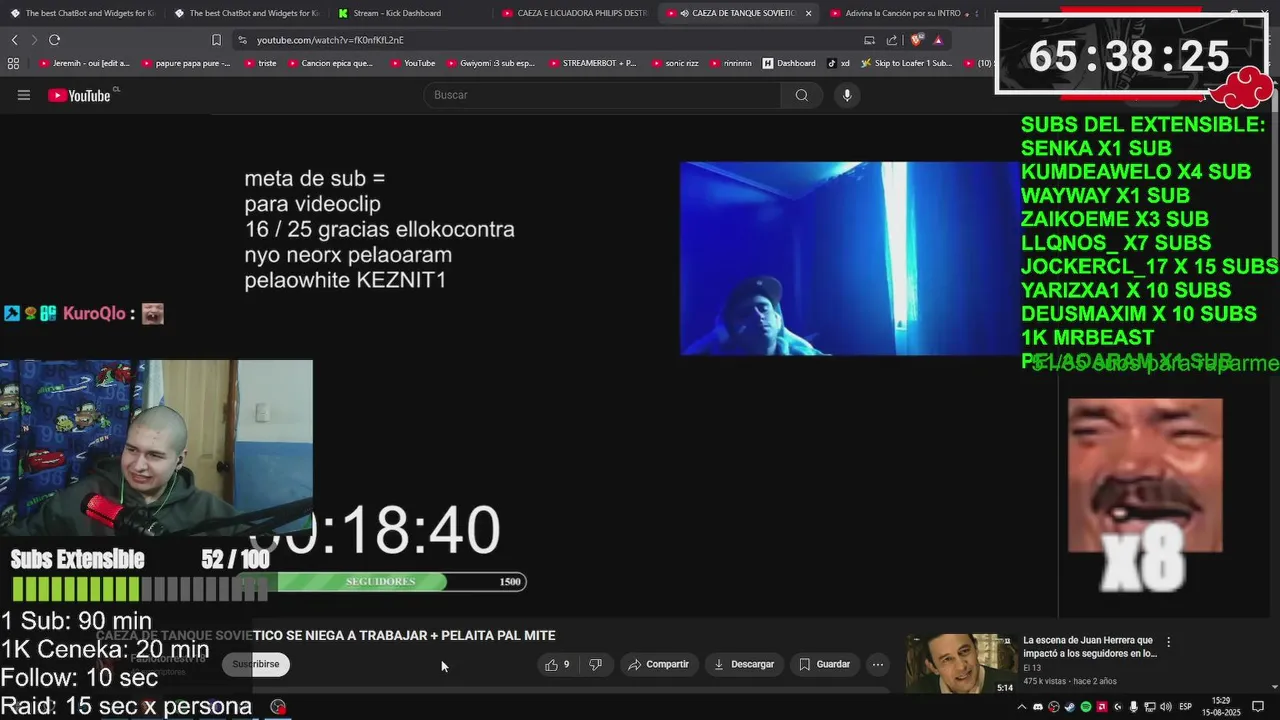Screen dimensions: 1280x720
Task: Start voice search with the microphone
Action: 847,95
